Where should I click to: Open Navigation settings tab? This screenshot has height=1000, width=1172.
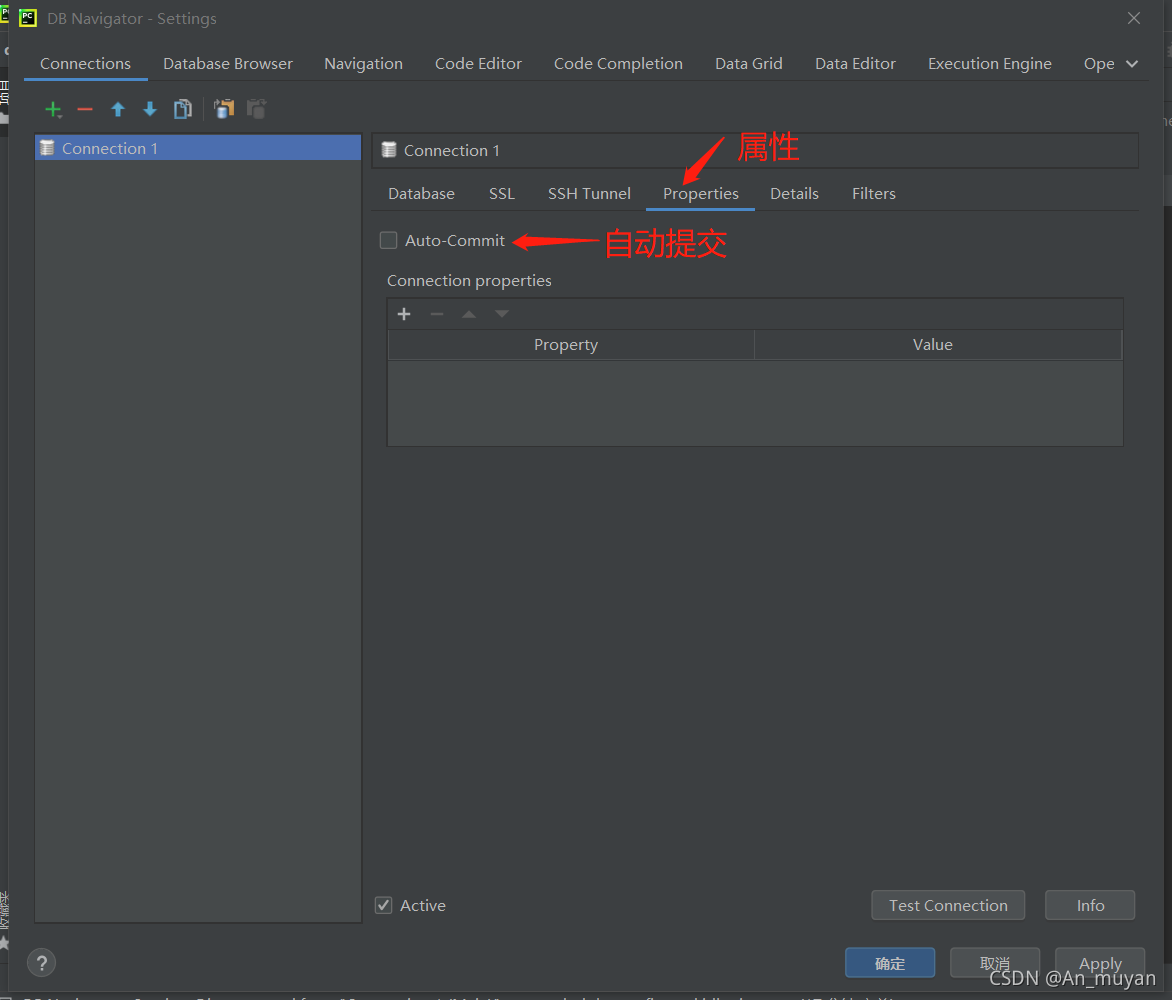pyautogui.click(x=363, y=64)
